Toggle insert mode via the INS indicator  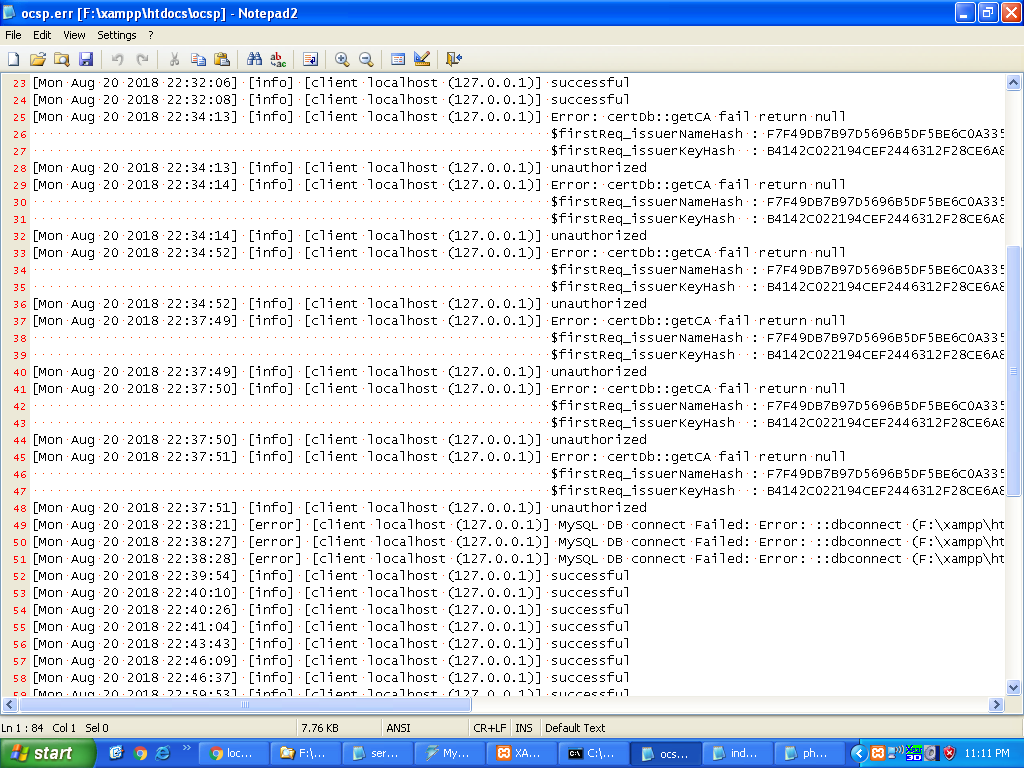click(x=524, y=728)
